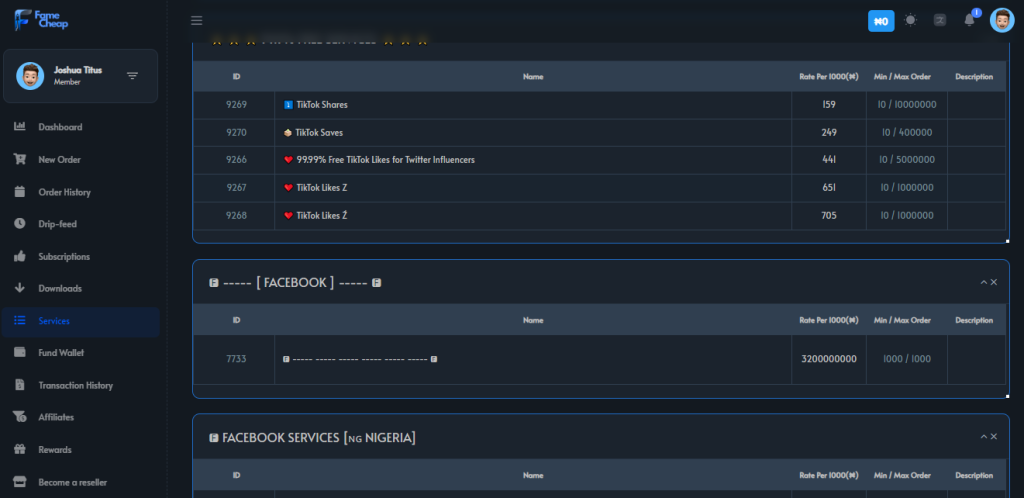Click service ID 9269

[236, 104]
